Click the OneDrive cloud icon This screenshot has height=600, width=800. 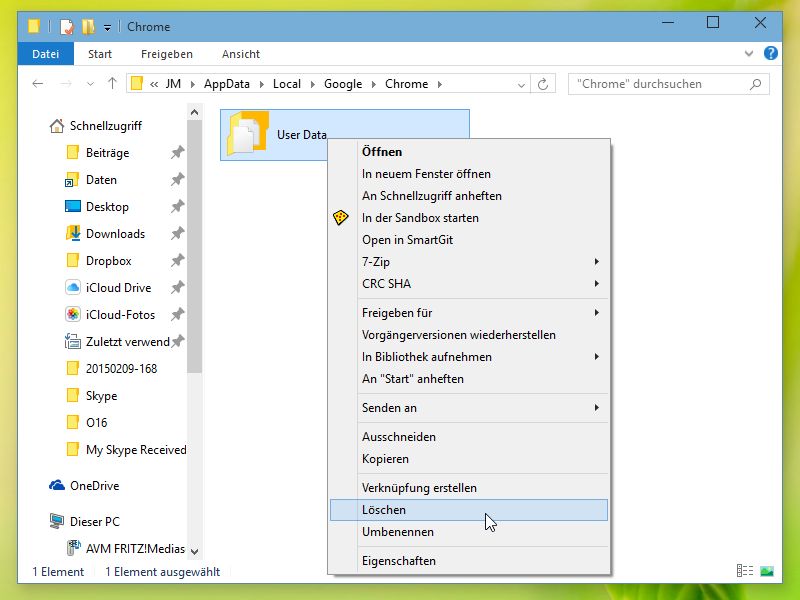pyautogui.click(x=57, y=485)
